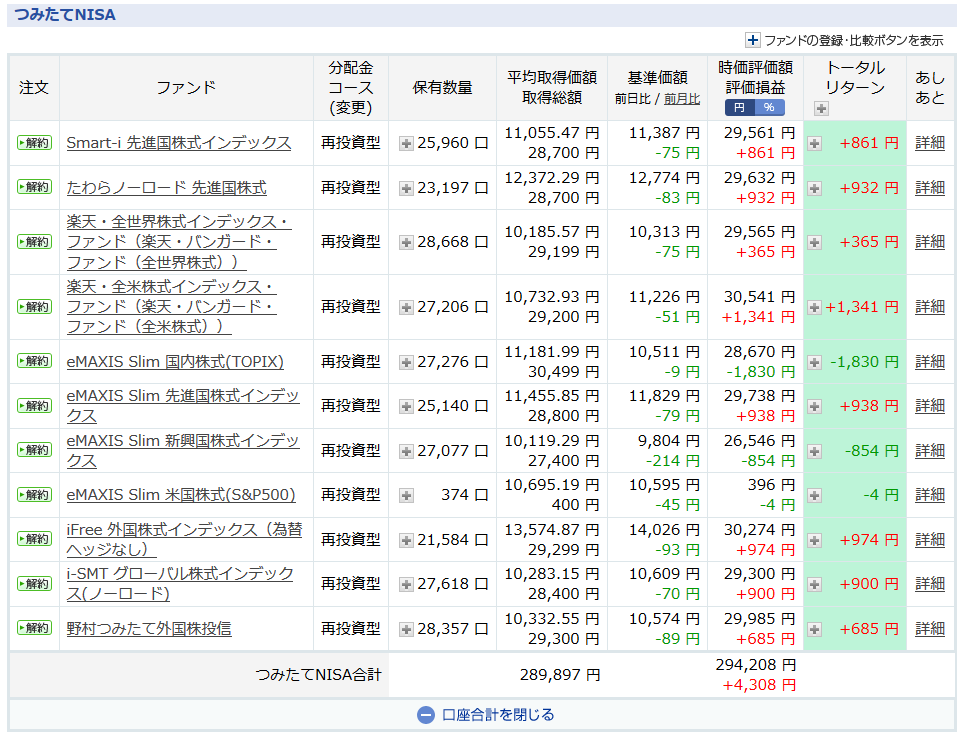The width and height of the screenshot is (963, 737).
Task: Open 詳細 link for eMAXIS Slim 国内株式(TOPIX) row
Action: click(x=930, y=361)
